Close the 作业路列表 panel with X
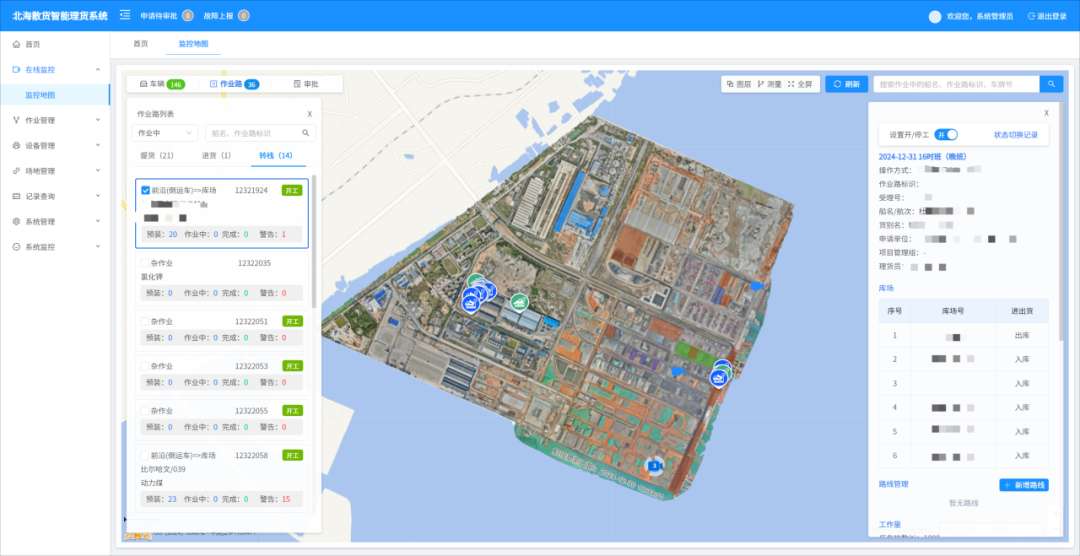 click(x=309, y=114)
